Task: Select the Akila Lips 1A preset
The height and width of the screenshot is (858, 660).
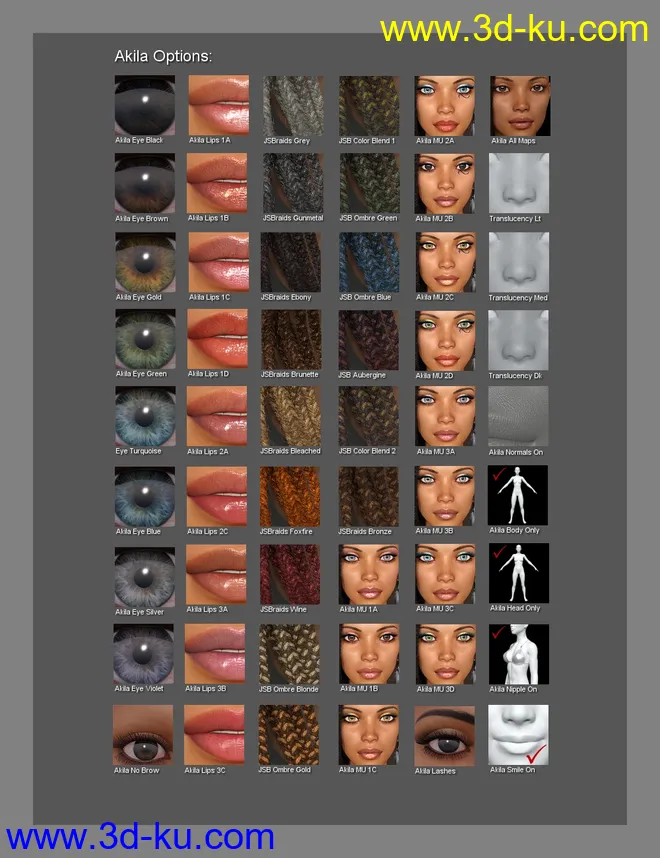Action: [x=216, y=106]
